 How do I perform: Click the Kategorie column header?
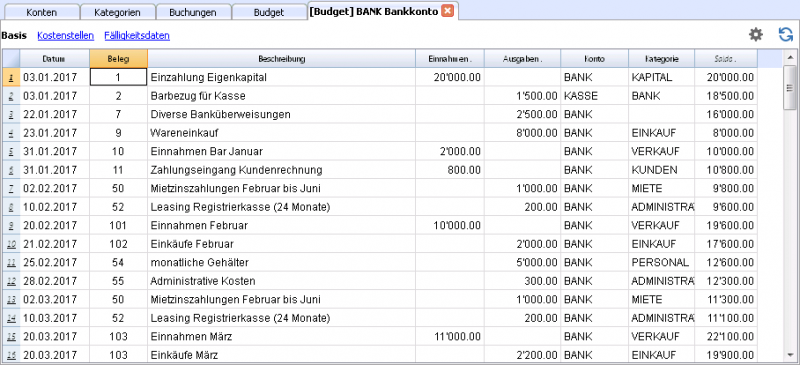(661, 59)
